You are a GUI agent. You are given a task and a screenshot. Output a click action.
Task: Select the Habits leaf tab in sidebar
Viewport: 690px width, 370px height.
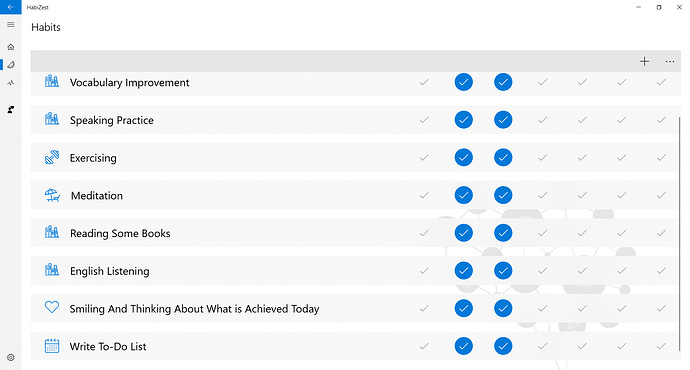(11, 65)
